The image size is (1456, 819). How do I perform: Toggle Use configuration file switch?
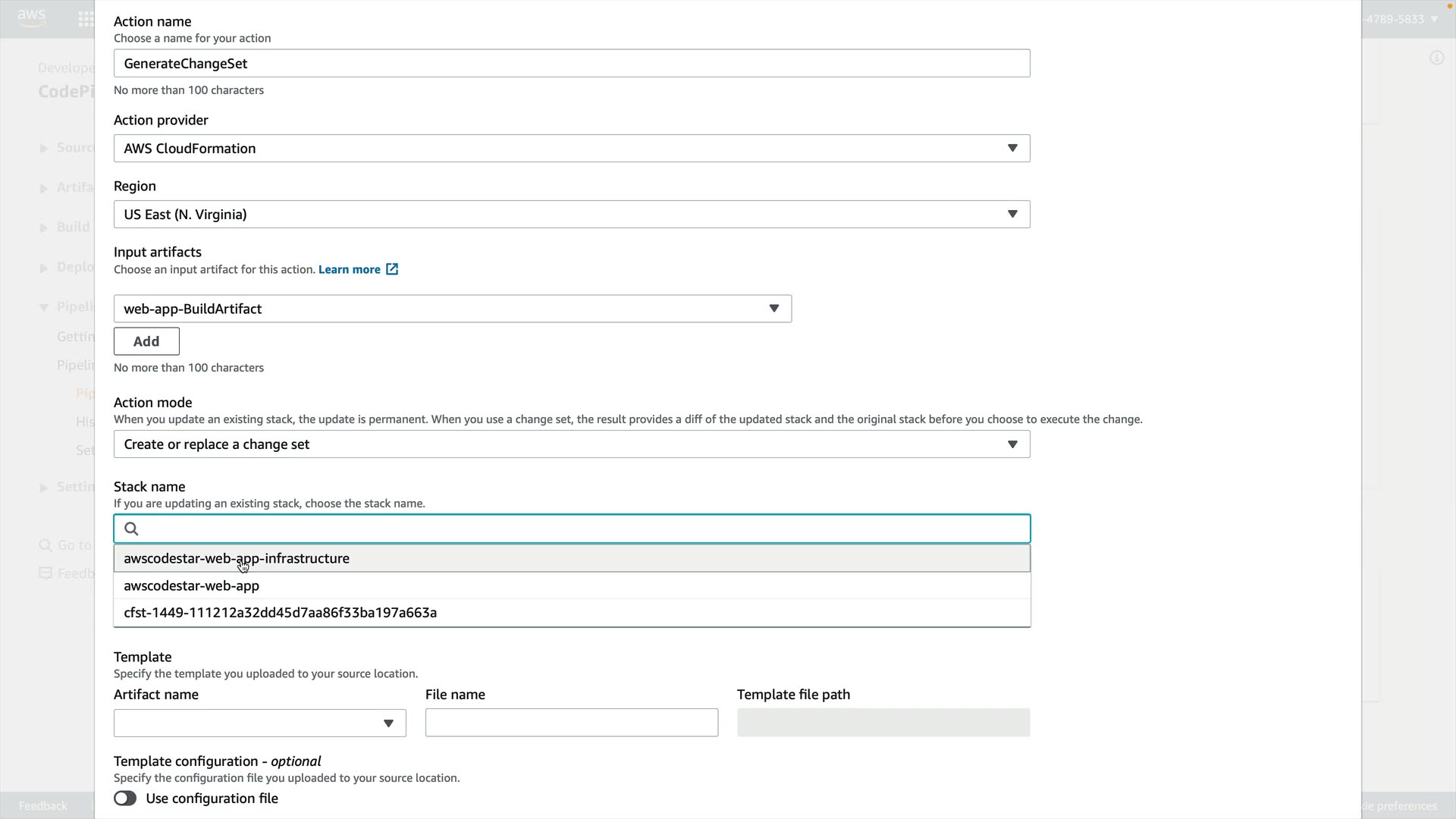pyautogui.click(x=125, y=799)
